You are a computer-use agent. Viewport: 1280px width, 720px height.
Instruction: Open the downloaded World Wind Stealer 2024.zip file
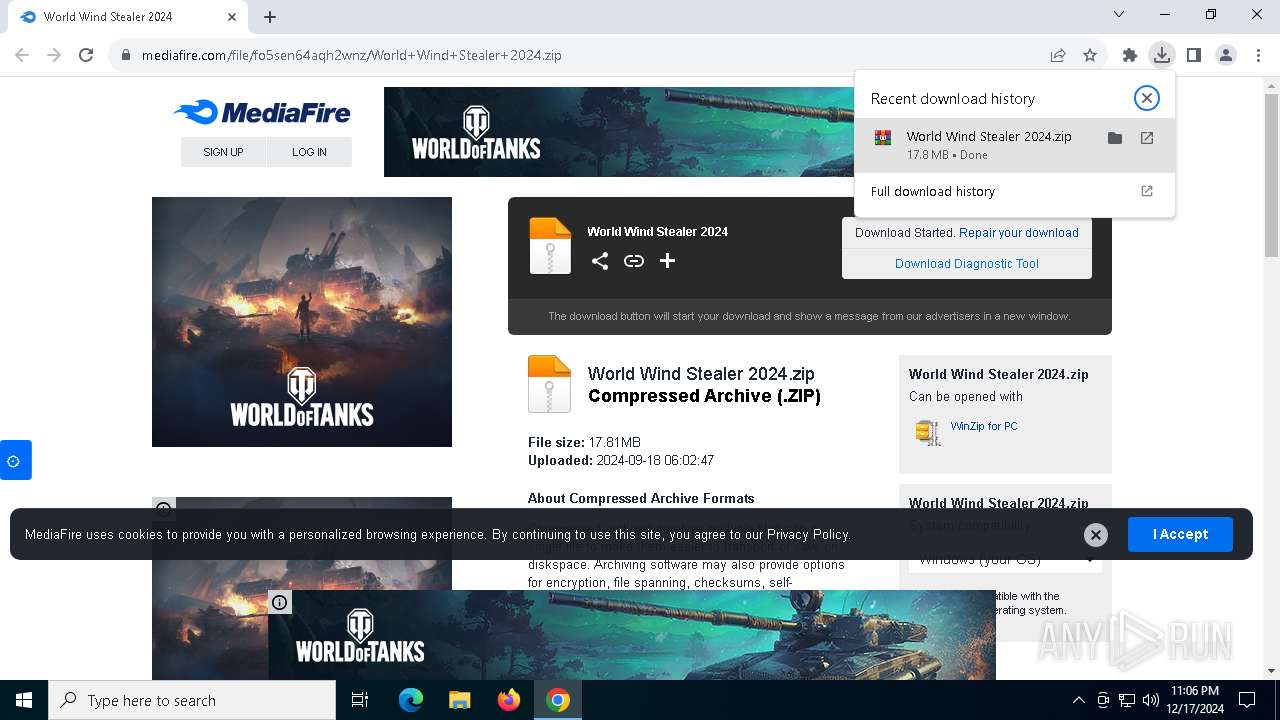point(1147,138)
